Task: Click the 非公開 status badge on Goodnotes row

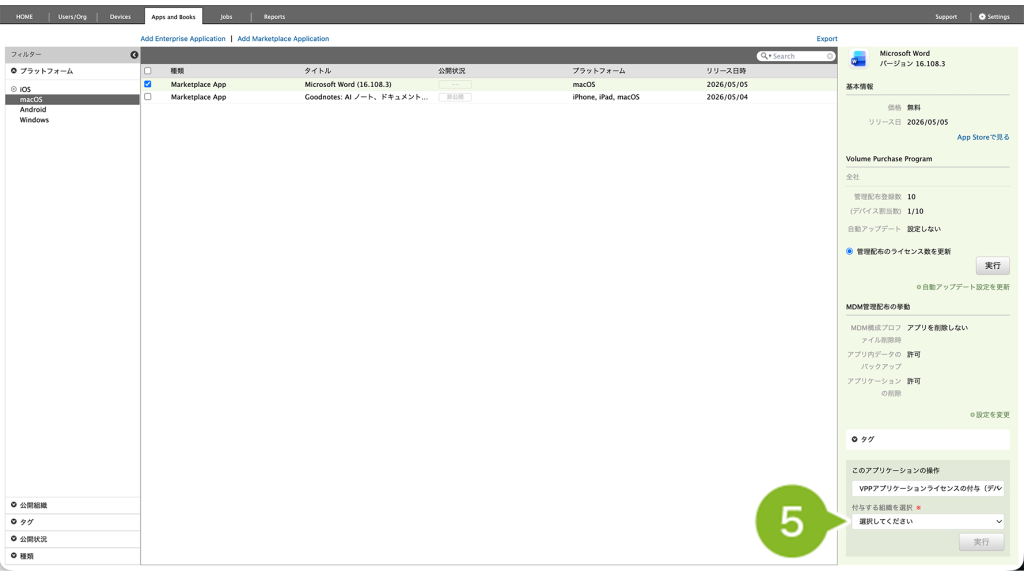Action: click(455, 97)
